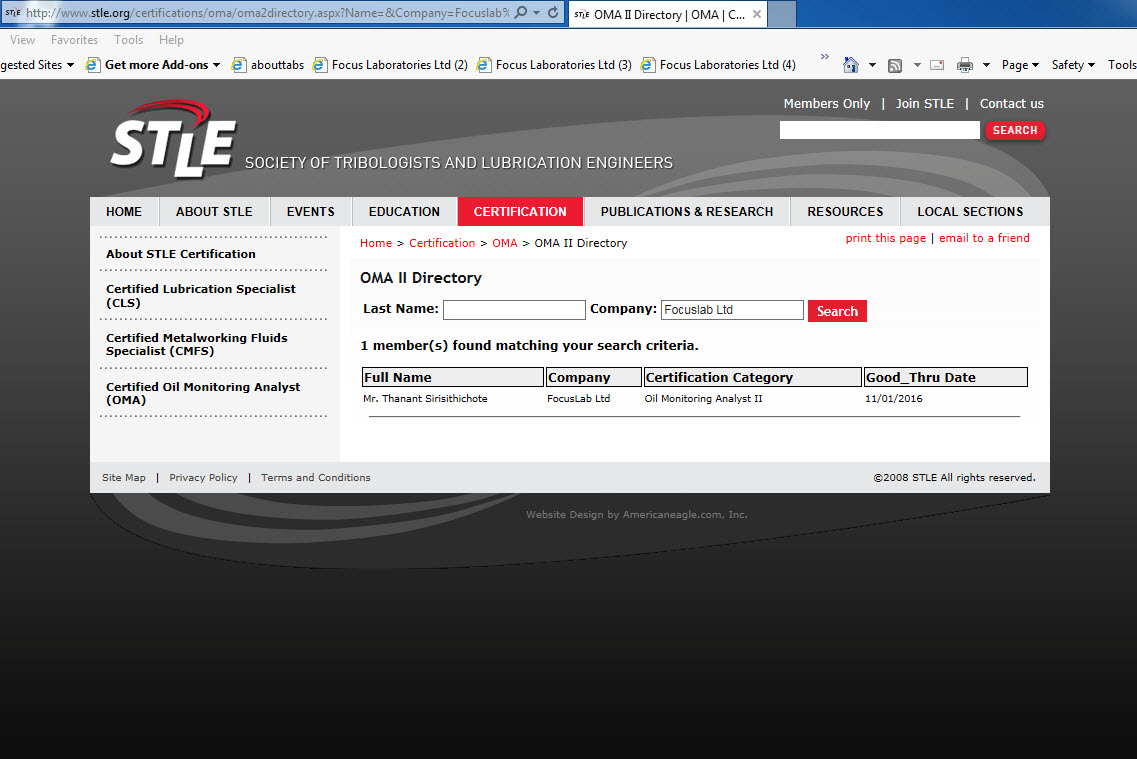The width and height of the screenshot is (1137, 759).
Task: Click the Focus Laboratories Ltd (3) favorite icon
Action: pyautogui.click(x=484, y=65)
